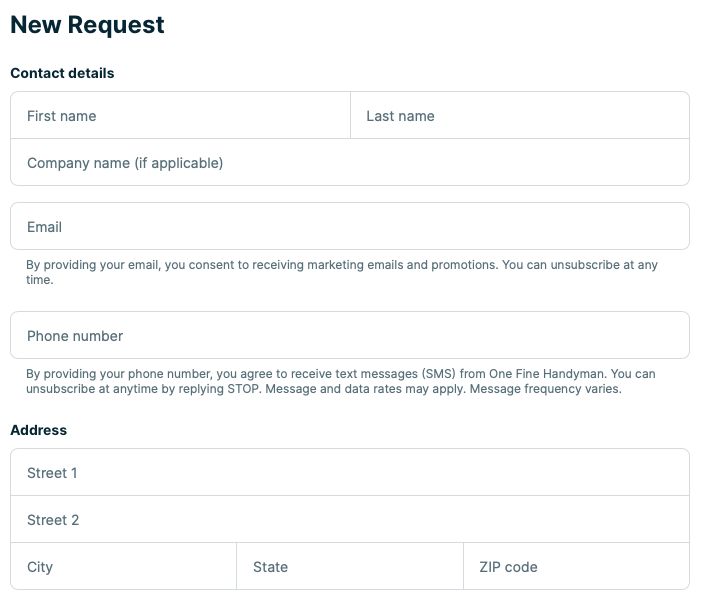
Task: Select the Street 2 address field
Action: (350, 520)
